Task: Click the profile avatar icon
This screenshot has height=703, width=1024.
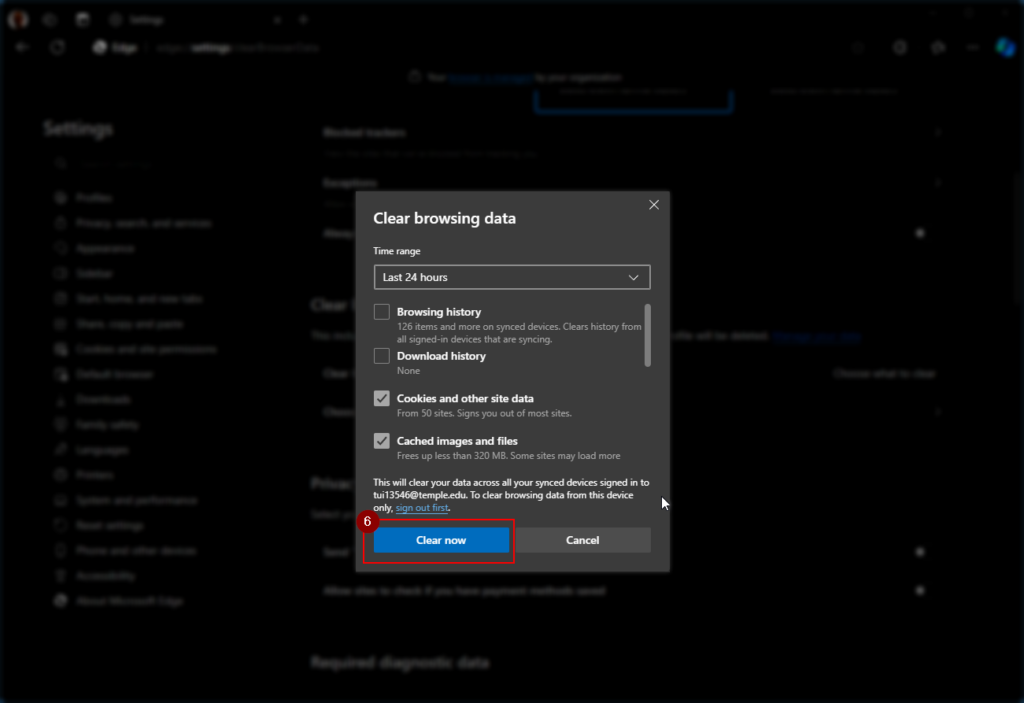Action: pos(18,19)
